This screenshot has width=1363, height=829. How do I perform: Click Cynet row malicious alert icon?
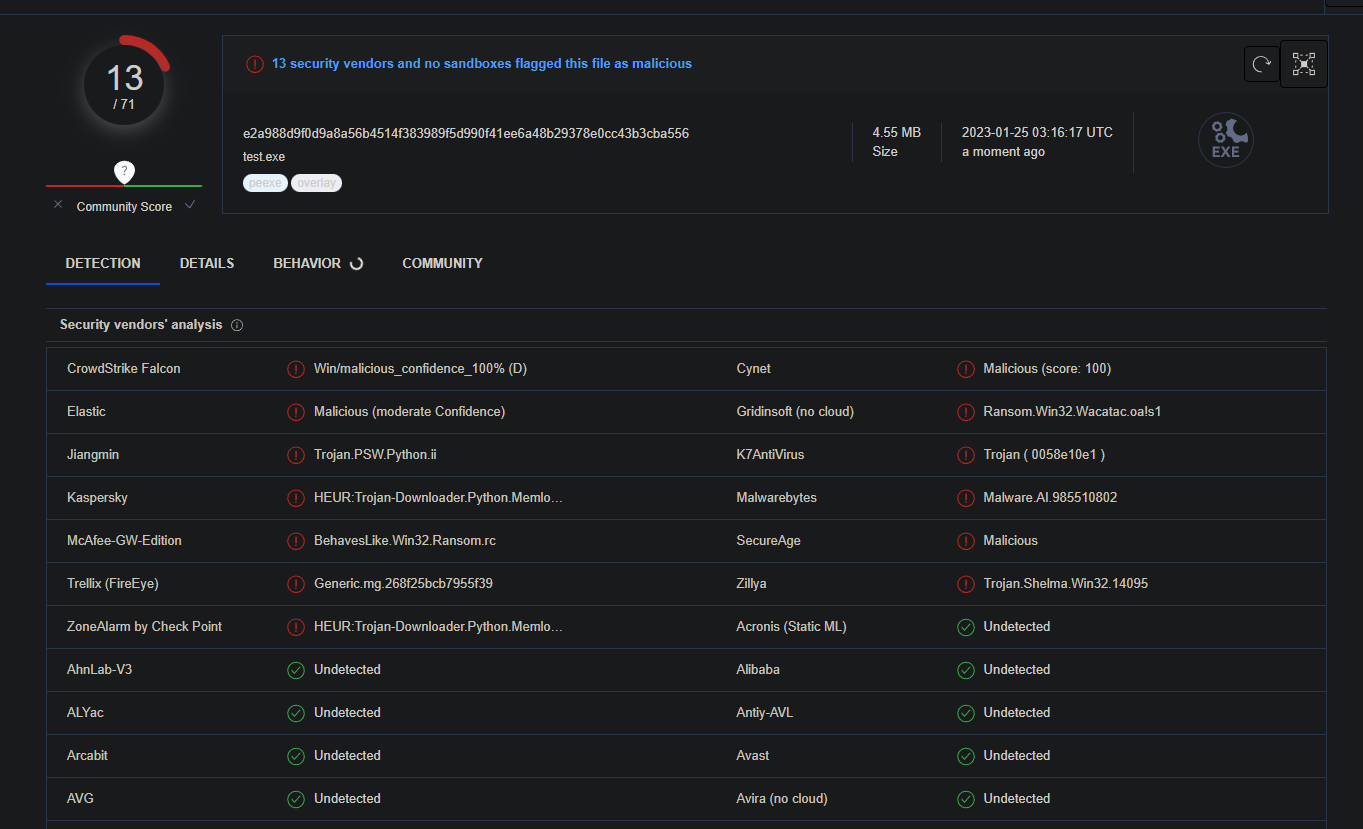pyautogui.click(x=966, y=369)
